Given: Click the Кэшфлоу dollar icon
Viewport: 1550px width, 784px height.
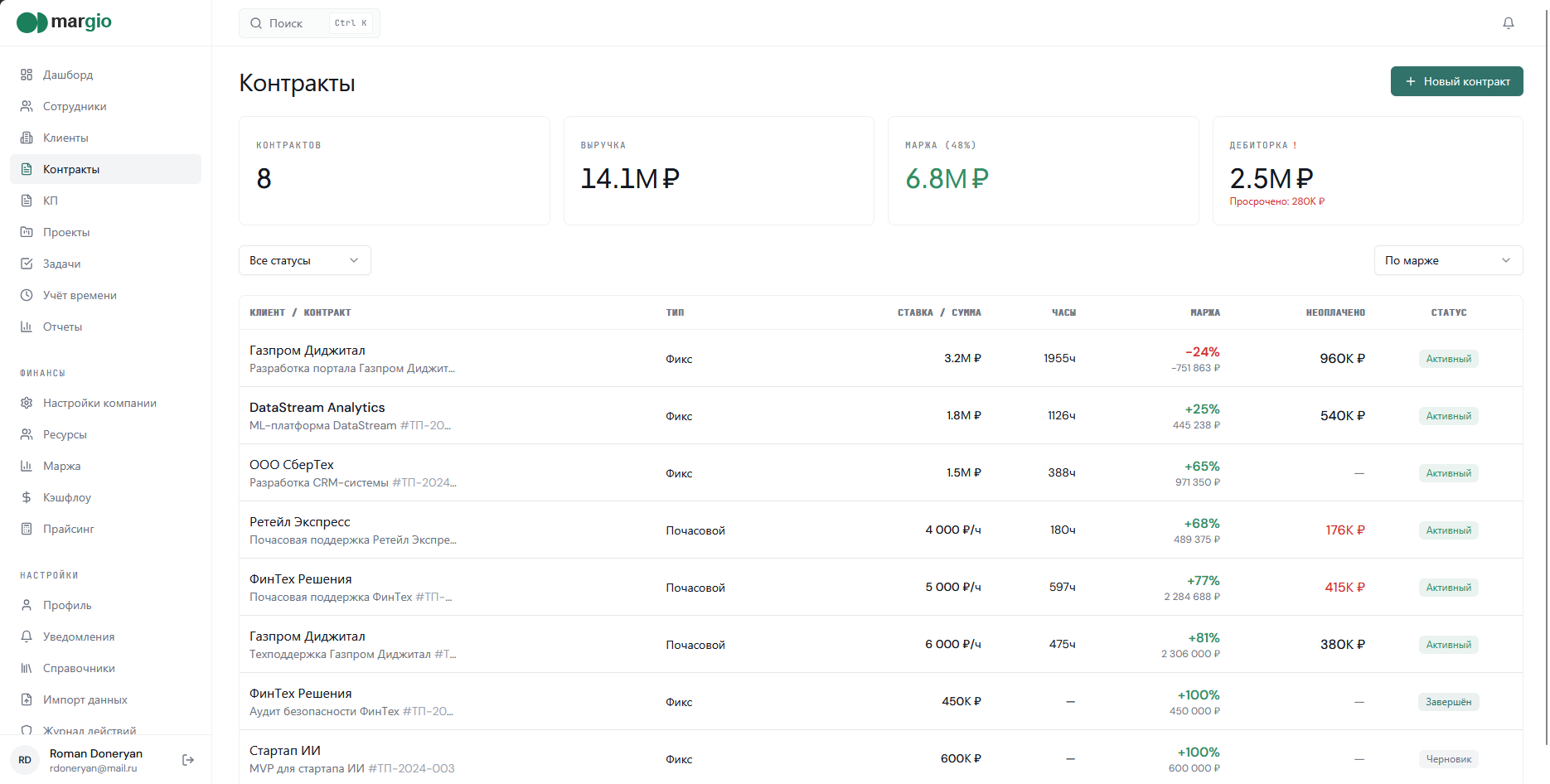Looking at the screenshot, I should [27, 497].
